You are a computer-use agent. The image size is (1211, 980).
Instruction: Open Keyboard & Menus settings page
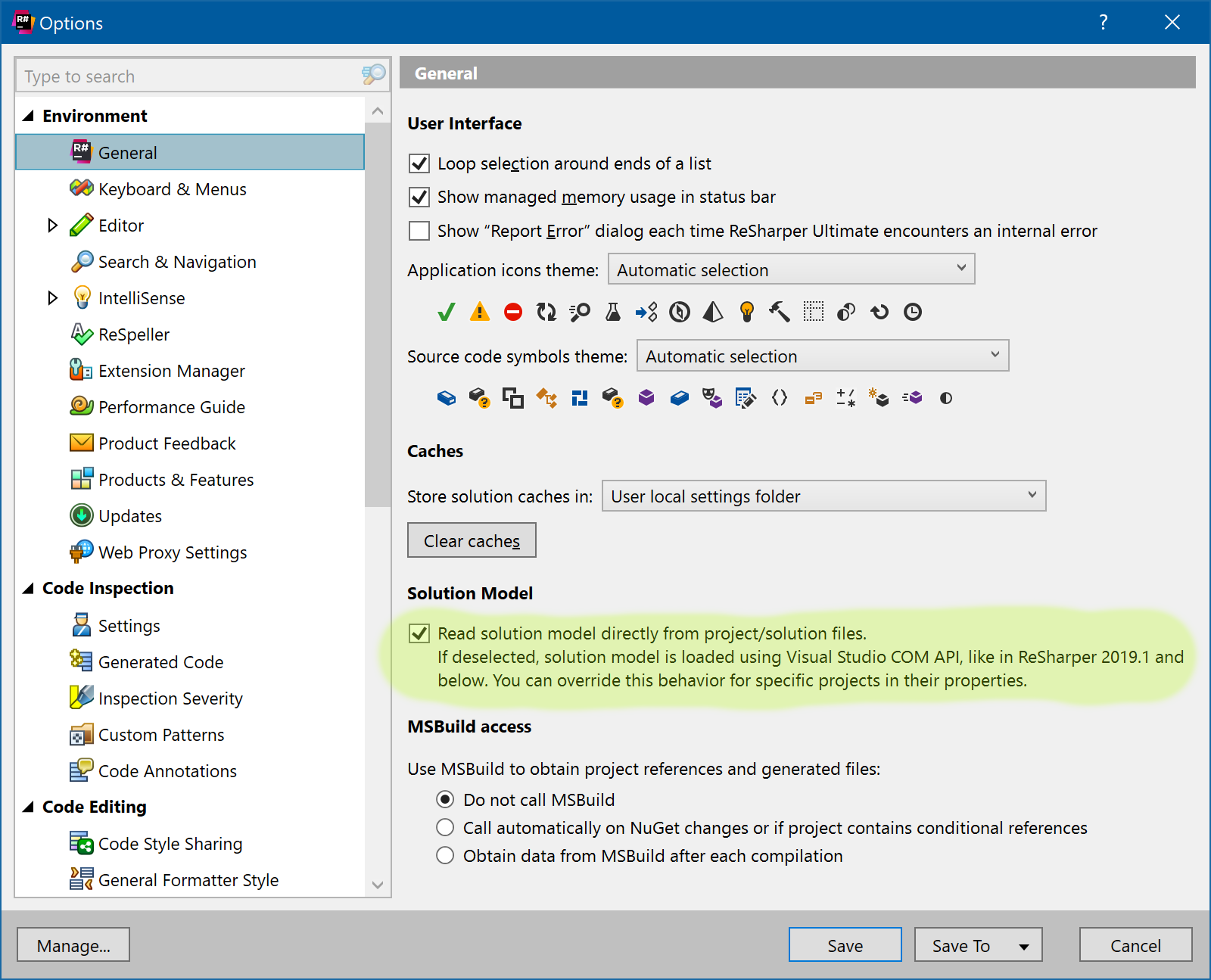(x=172, y=189)
